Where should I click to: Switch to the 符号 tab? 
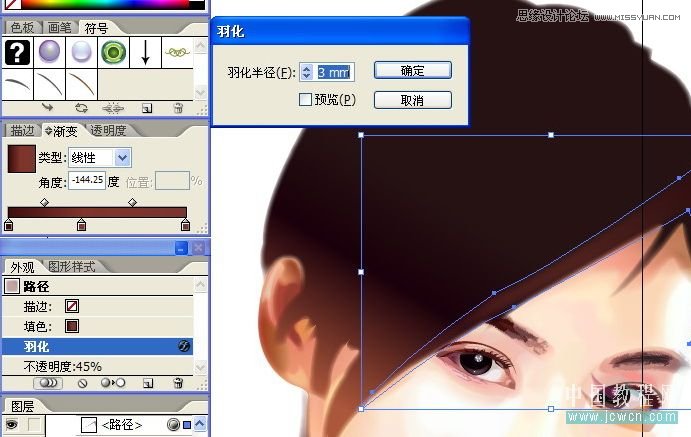click(96, 29)
